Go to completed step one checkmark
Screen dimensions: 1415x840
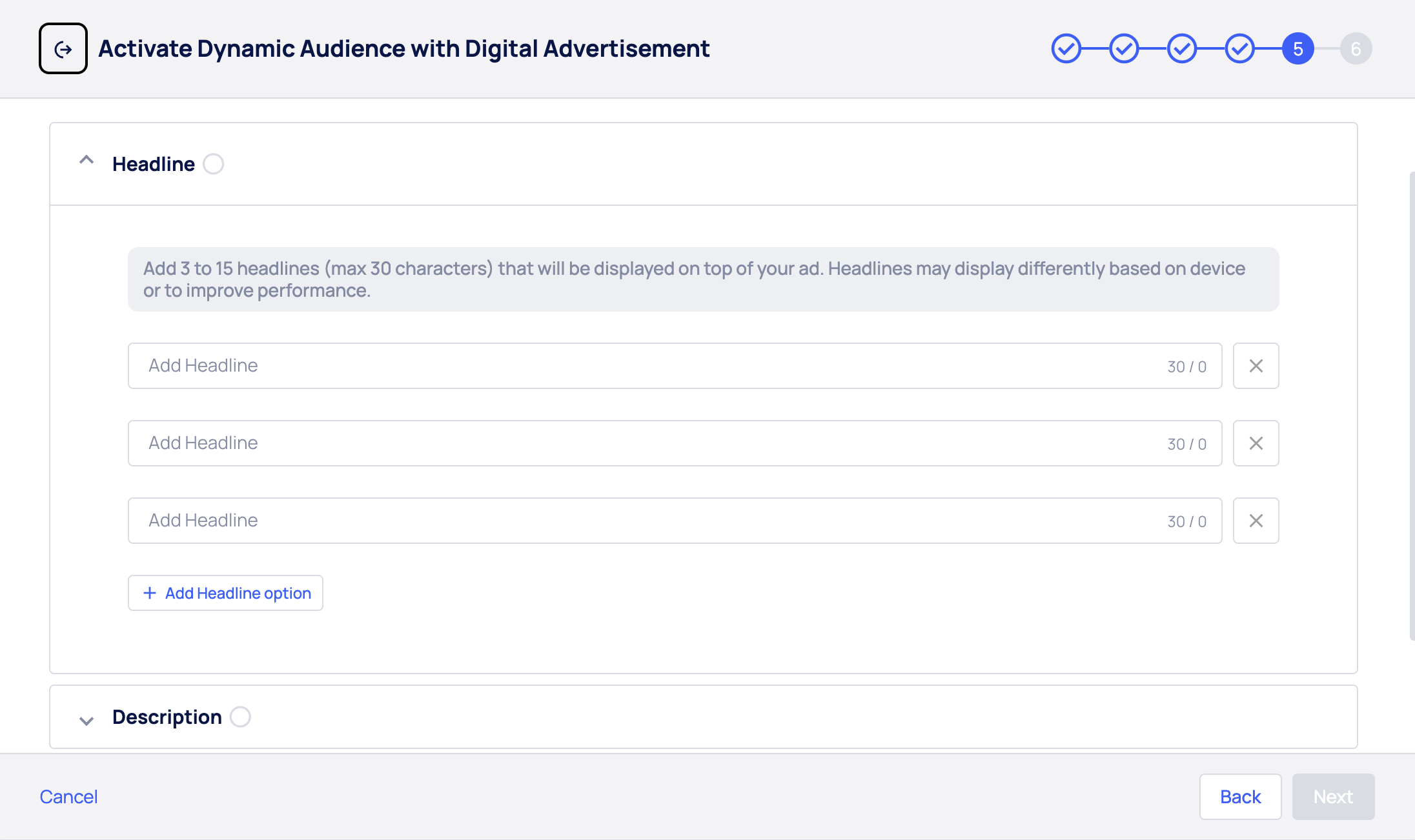[1066, 49]
